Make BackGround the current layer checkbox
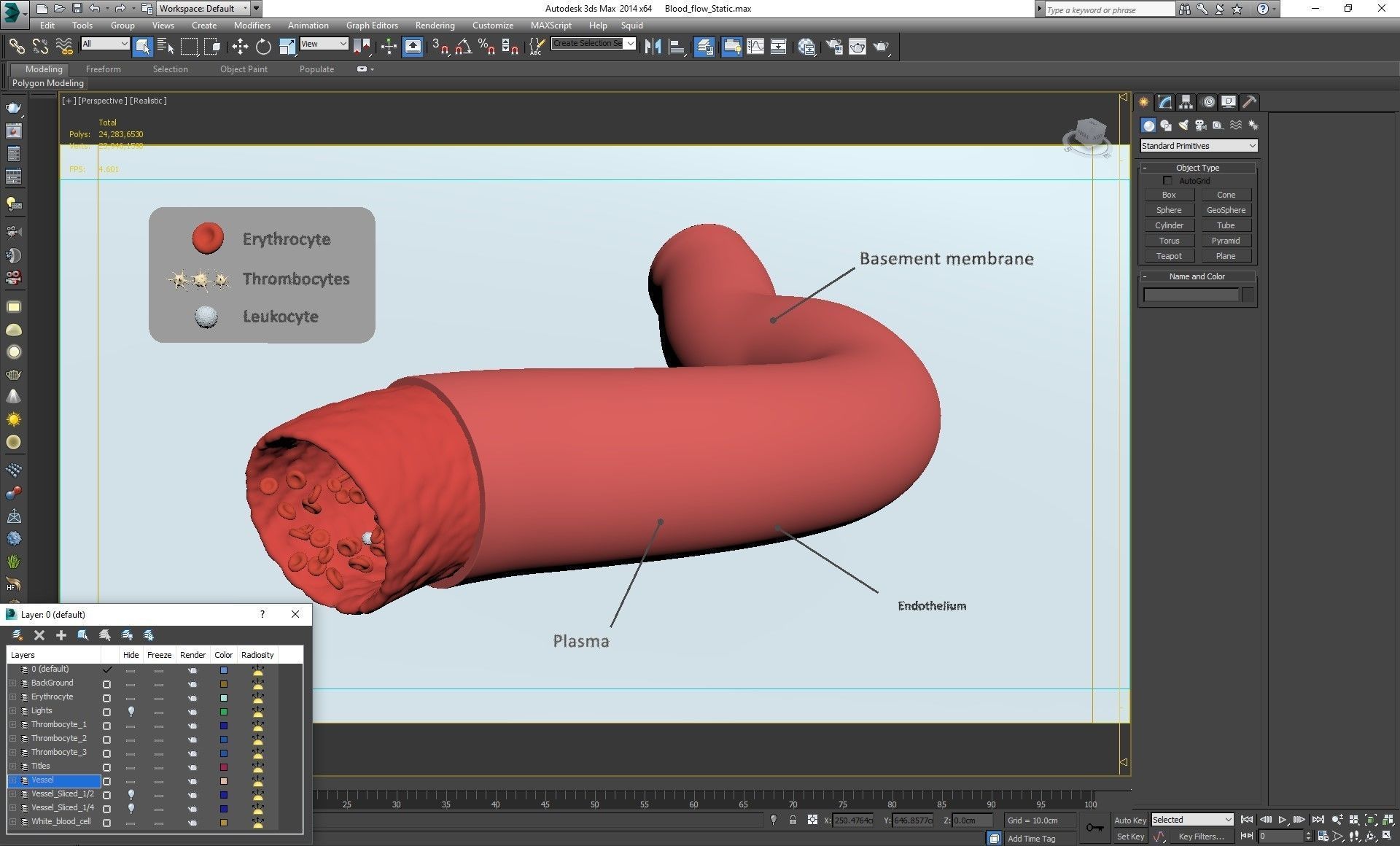1400x846 pixels. point(107,684)
